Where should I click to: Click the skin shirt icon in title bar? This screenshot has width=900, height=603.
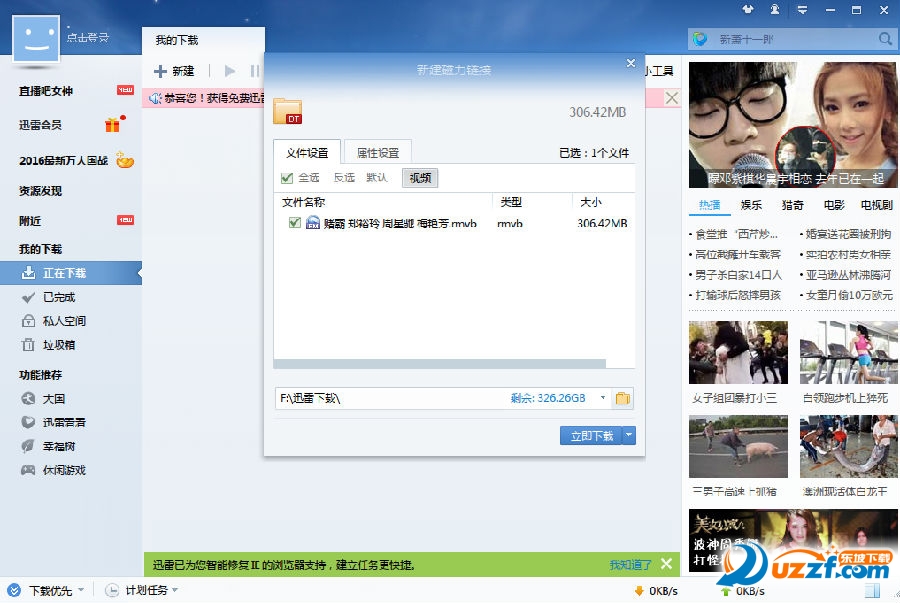click(747, 9)
